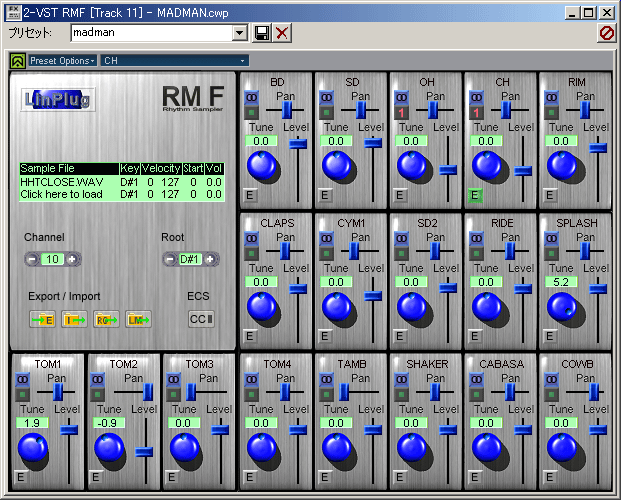621x500 pixels.
Task: Click the SPLASH pad Tune knob
Action: [x=562, y=306]
